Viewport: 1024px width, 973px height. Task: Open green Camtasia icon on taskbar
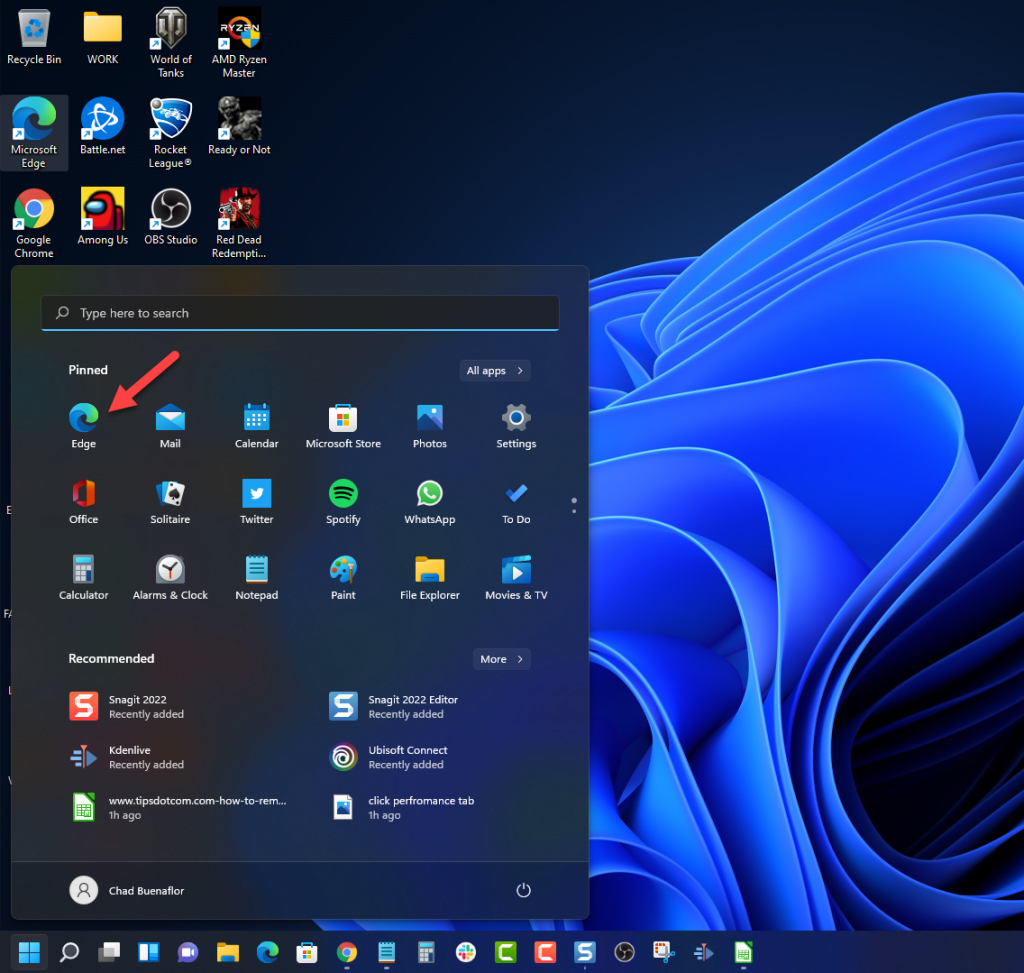tap(505, 953)
